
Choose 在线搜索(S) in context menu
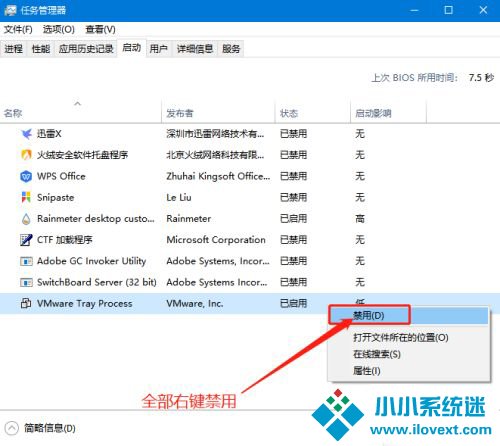pos(409,354)
